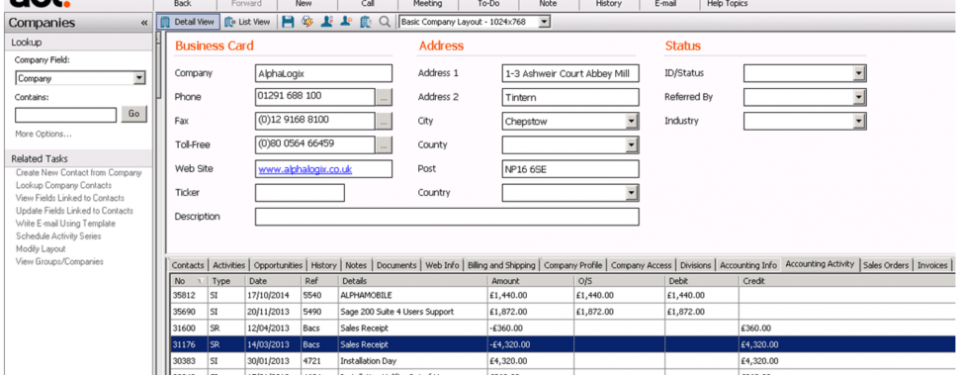
Task: Collapse the Companies side panel chevron
Action: tap(144, 23)
